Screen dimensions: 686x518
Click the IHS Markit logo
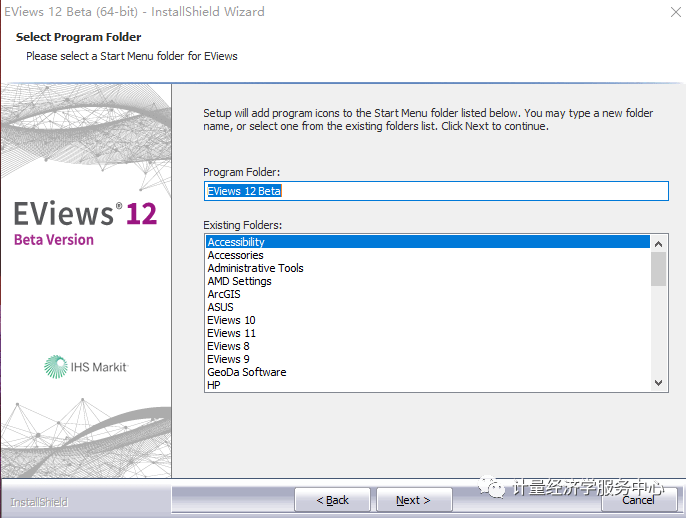(86, 367)
